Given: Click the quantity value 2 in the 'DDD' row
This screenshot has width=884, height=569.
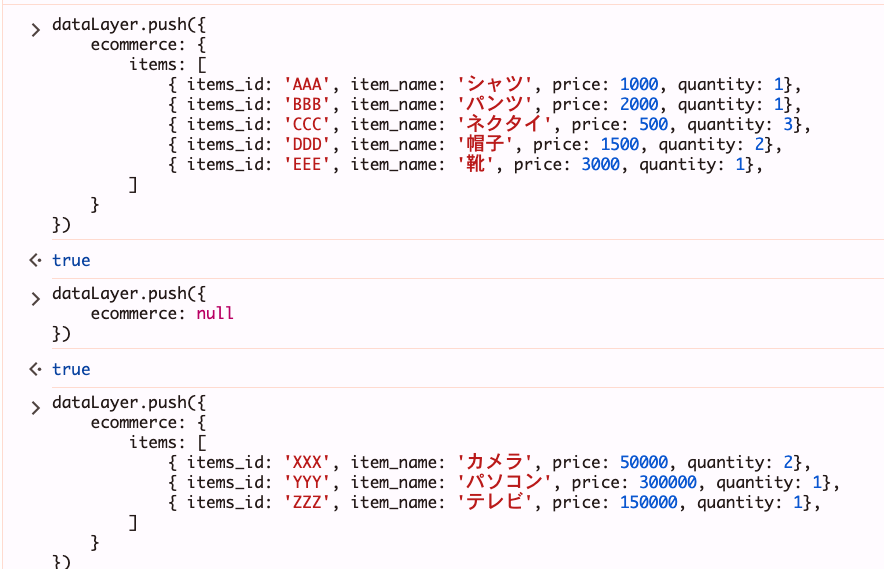Looking at the screenshot, I should point(759,145).
